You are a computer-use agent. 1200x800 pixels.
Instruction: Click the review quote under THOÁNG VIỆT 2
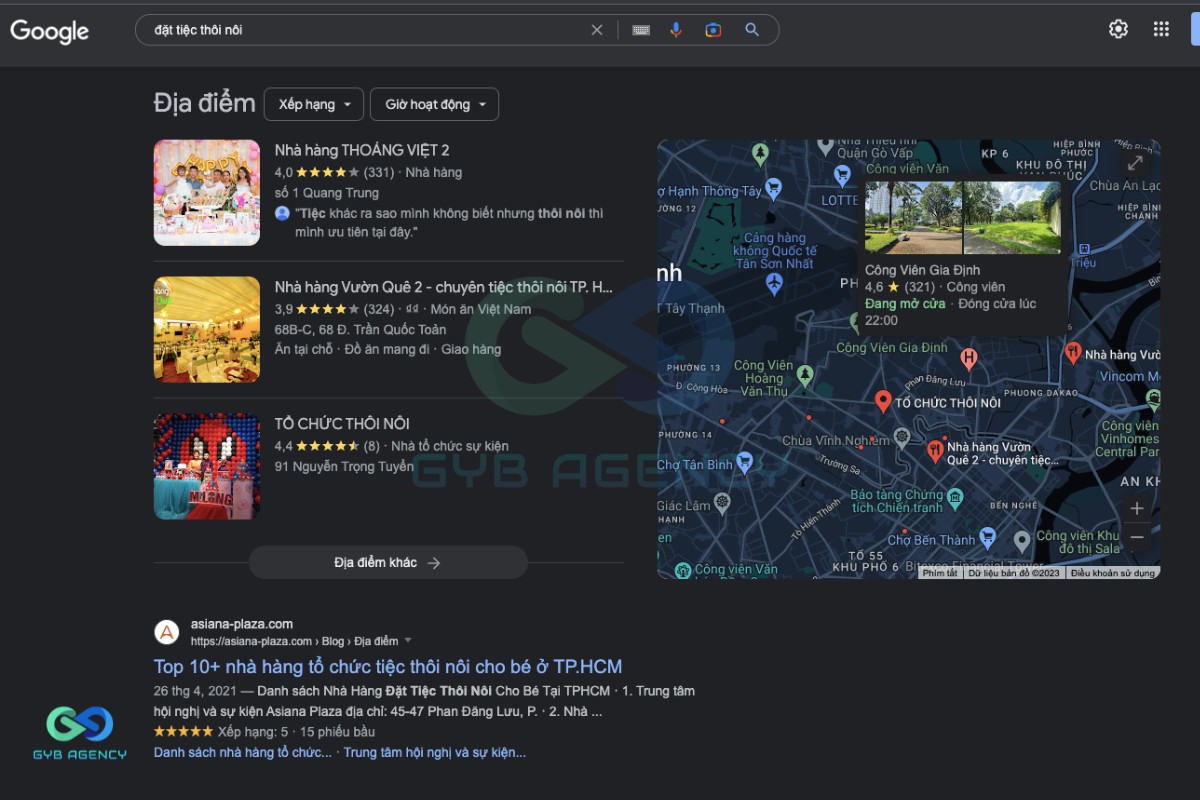pos(449,222)
